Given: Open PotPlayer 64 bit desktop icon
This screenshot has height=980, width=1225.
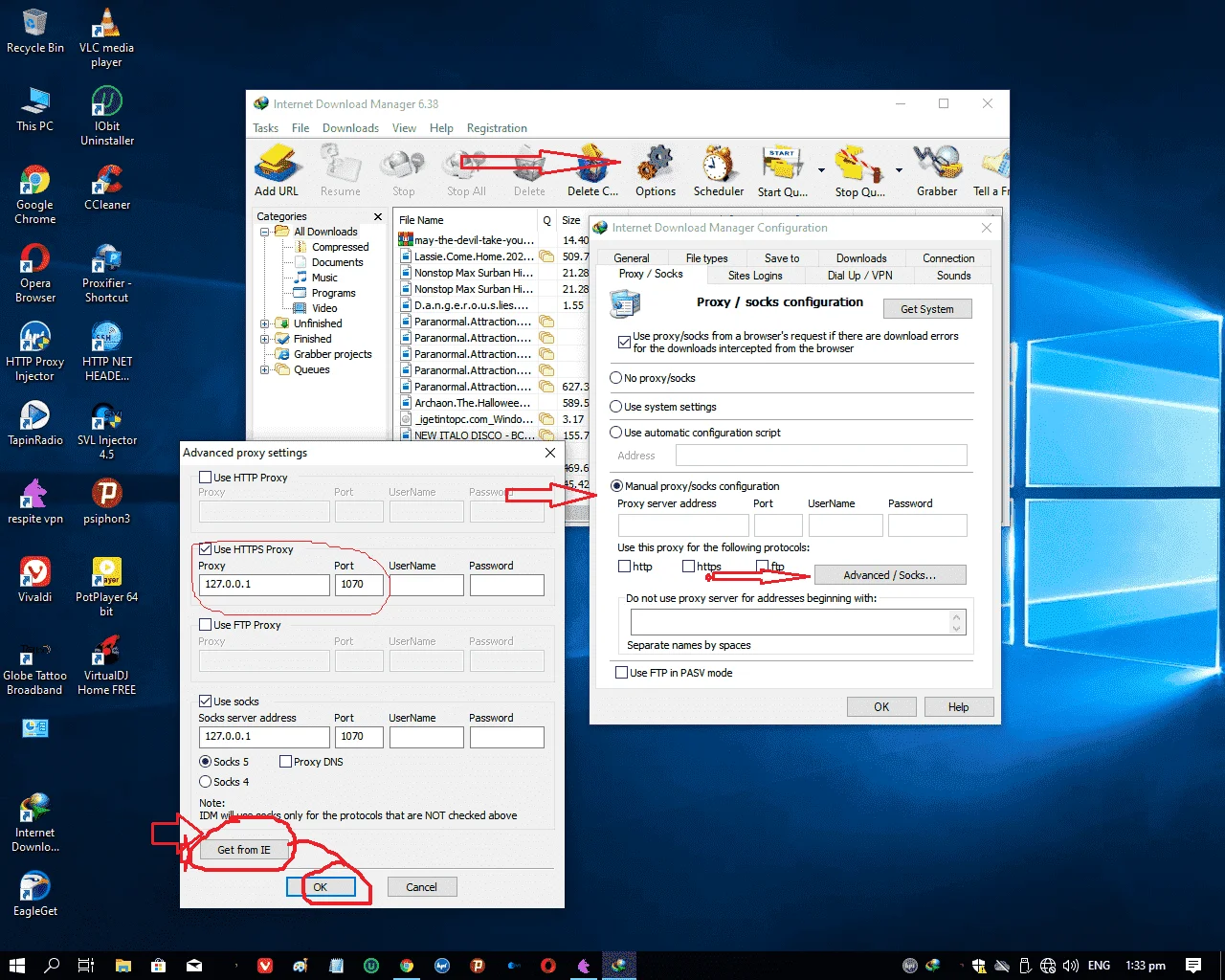Looking at the screenshot, I should tap(106, 587).
